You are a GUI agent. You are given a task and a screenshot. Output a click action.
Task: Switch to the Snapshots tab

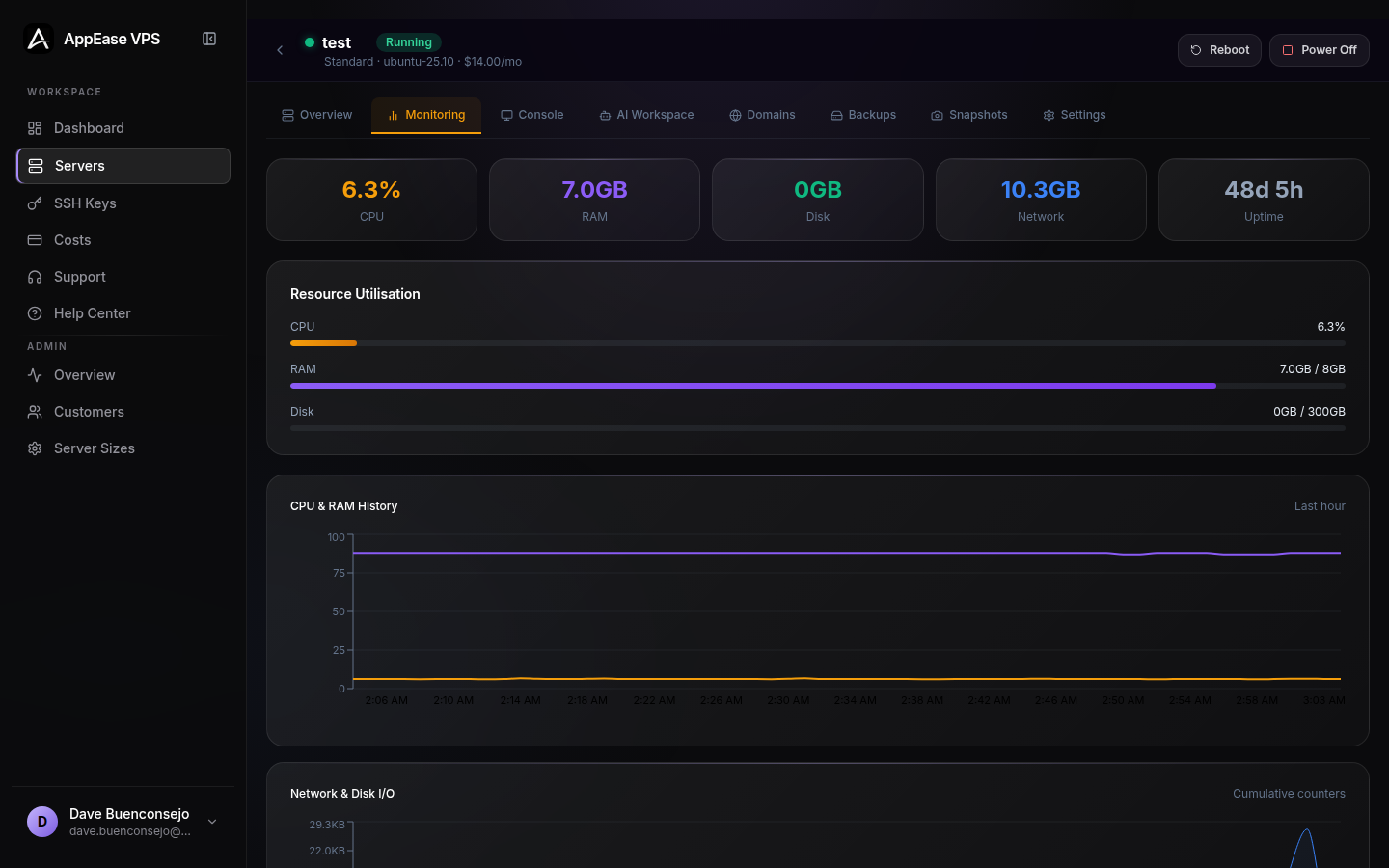[x=969, y=115]
